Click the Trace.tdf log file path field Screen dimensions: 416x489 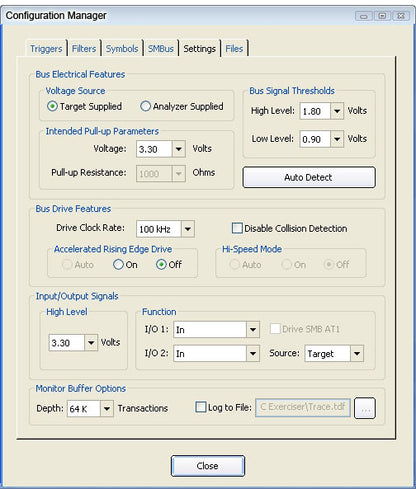pyautogui.click(x=303, y=407)
